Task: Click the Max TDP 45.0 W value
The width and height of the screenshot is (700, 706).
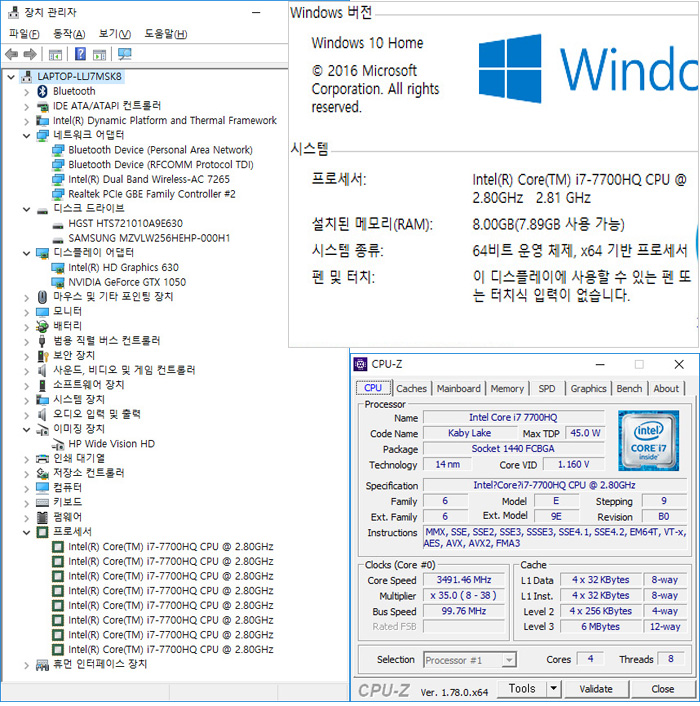Action: 585,433
